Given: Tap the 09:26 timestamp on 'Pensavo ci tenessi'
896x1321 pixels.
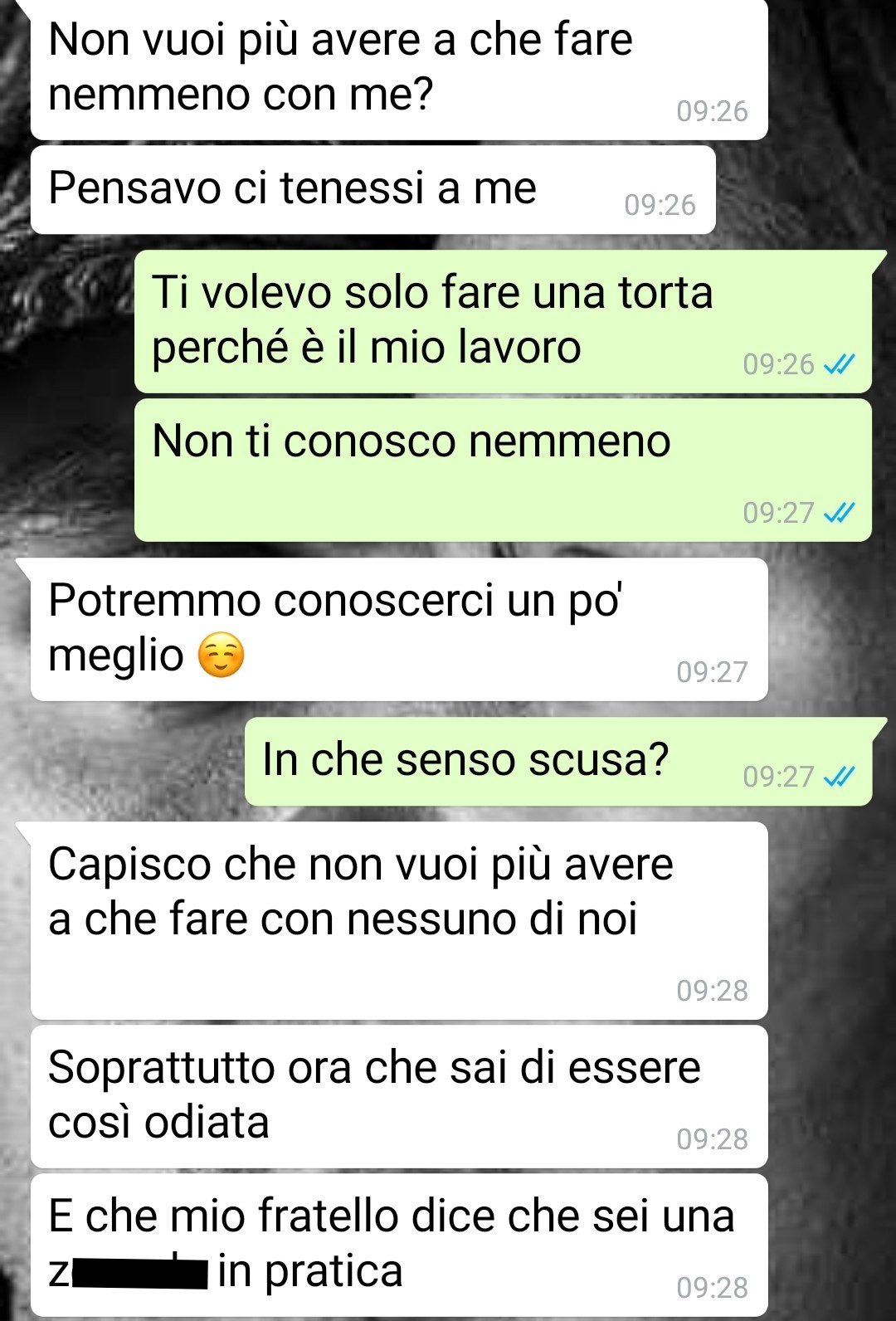Looking at the screenshot, I should [660, 205].
